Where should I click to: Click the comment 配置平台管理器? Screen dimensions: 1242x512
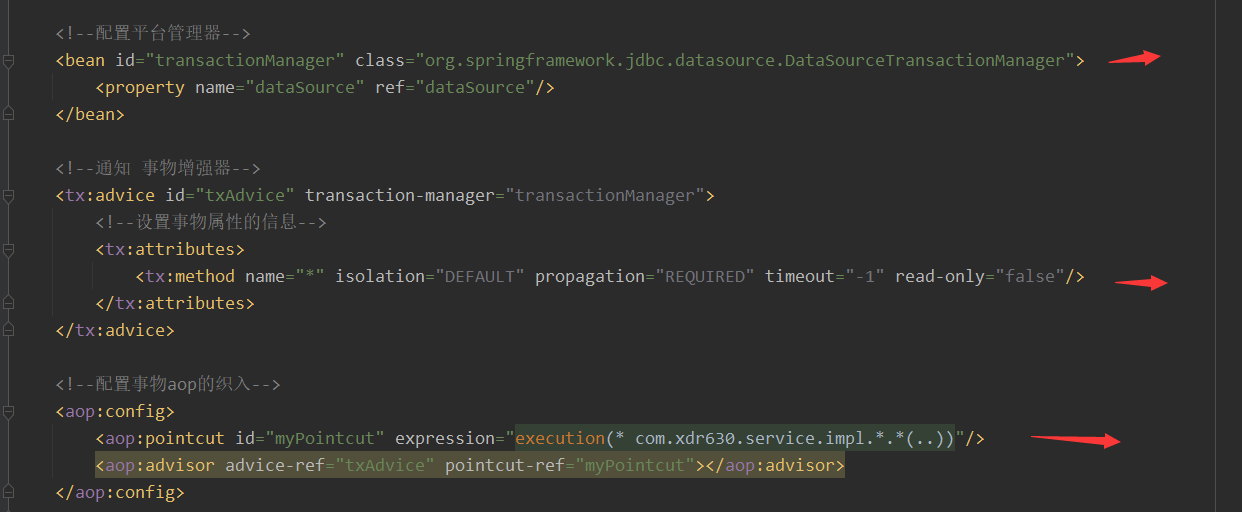pos(152,34)
